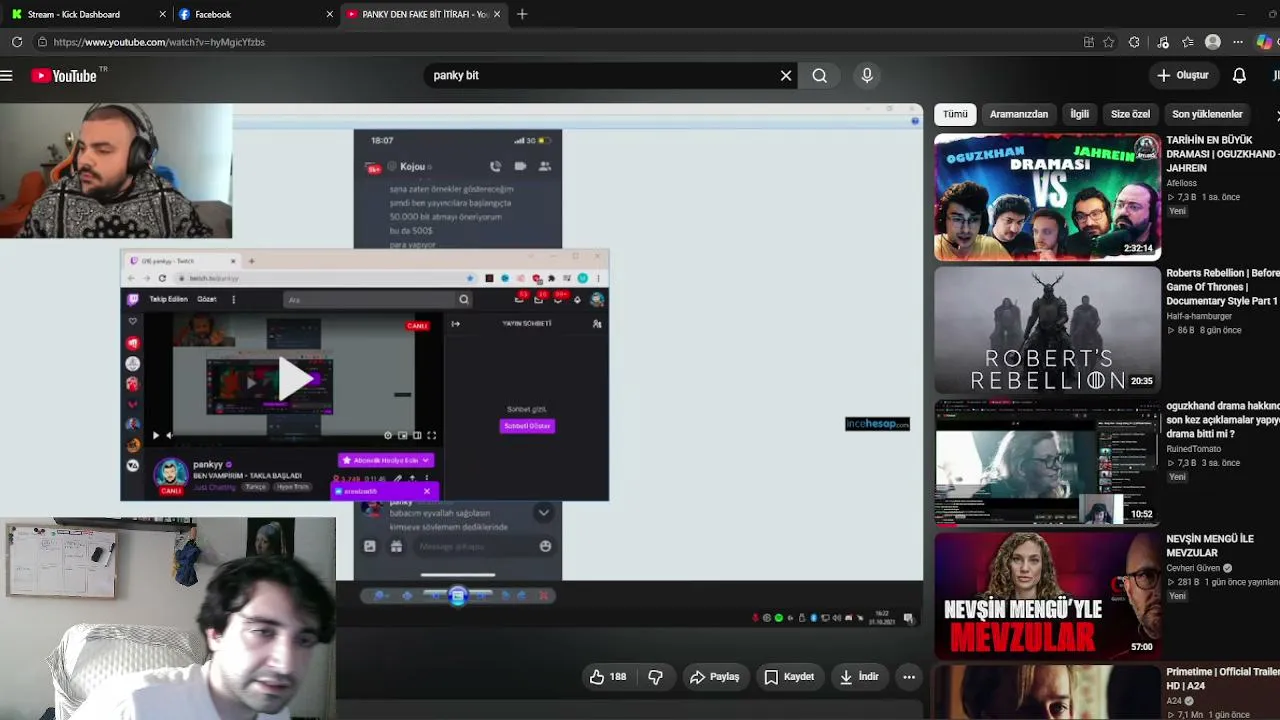Open the Primetime Official Trailer thumbnail
Image resolution: width=1280 pixels, height=720 pixels.
point(1047,693)
